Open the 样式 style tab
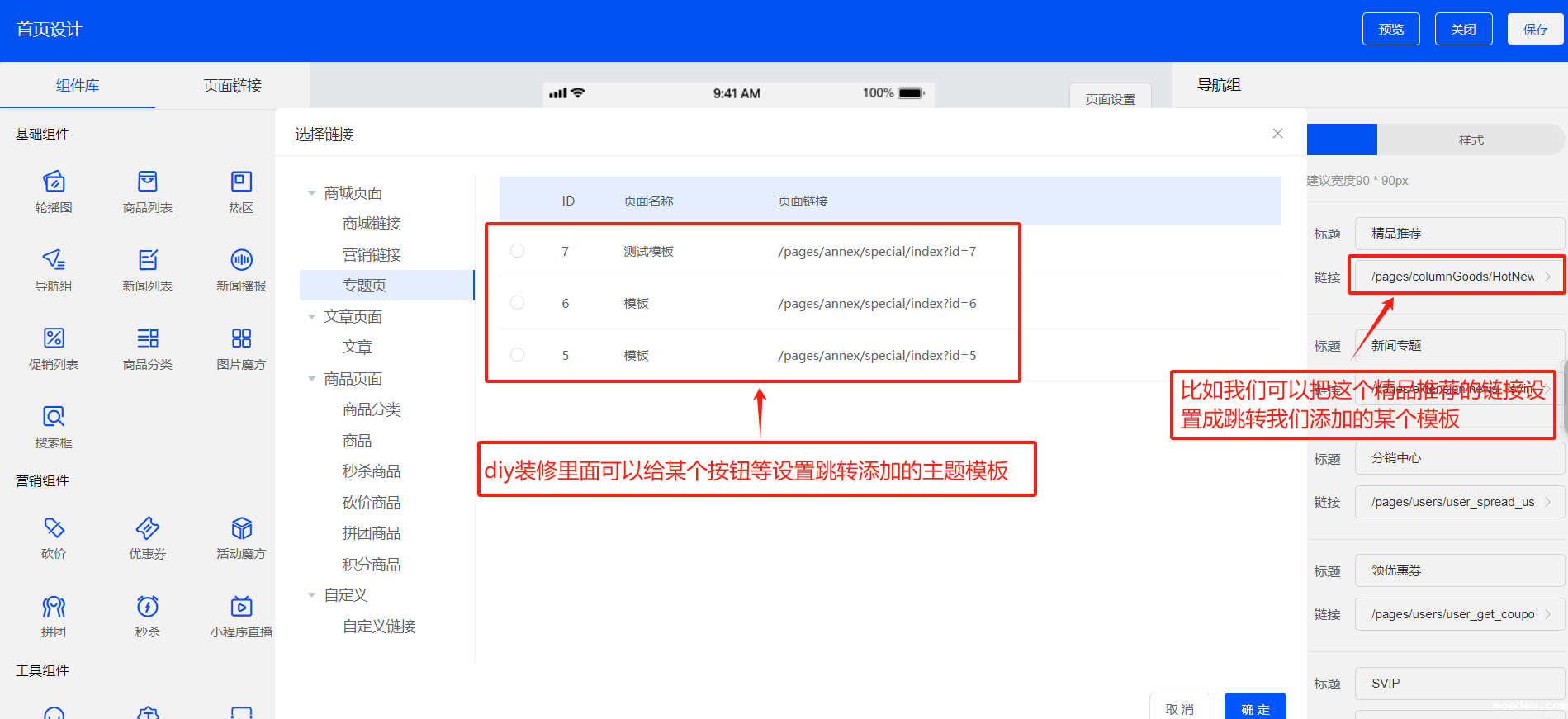The height and width of the screenshot is (719, 1568). [x=1471, y=140]
